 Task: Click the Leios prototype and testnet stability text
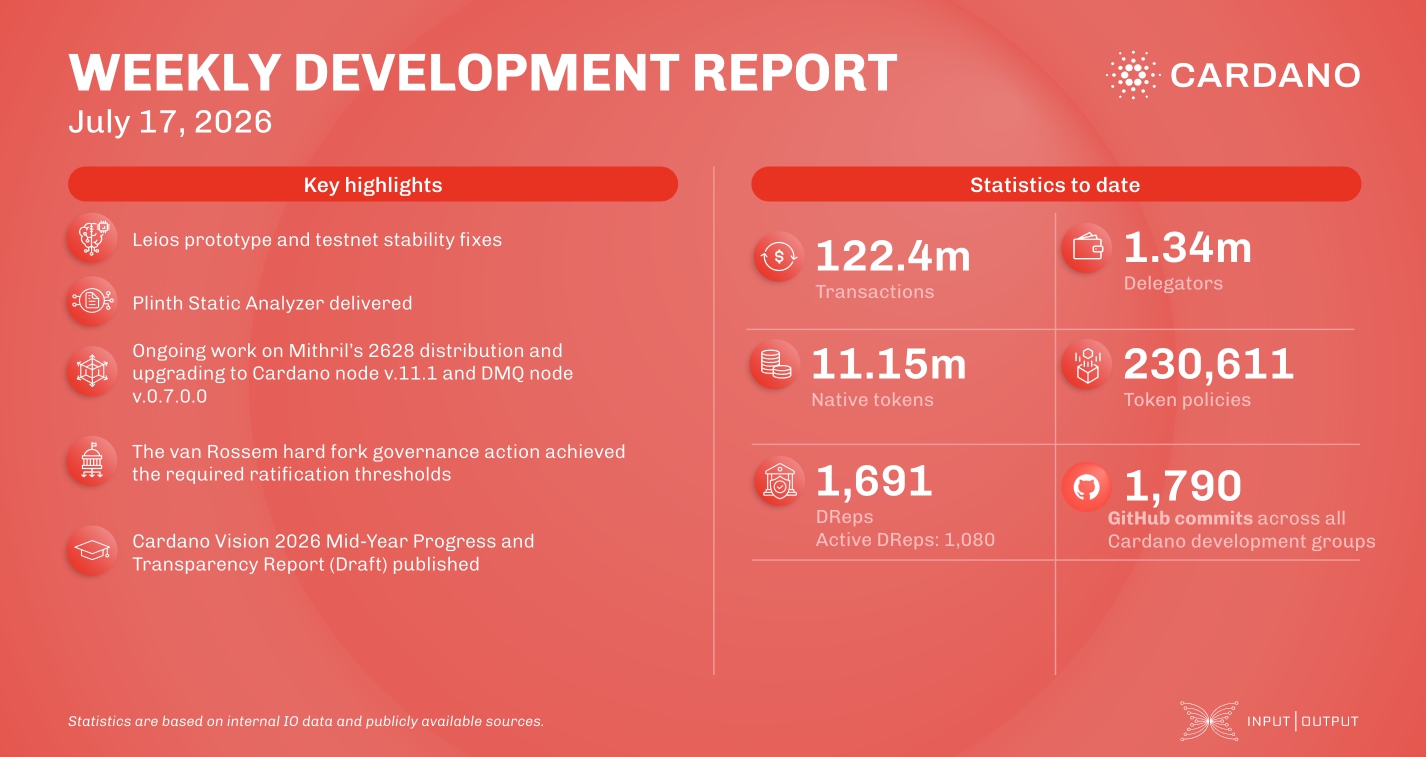[317, 240]
